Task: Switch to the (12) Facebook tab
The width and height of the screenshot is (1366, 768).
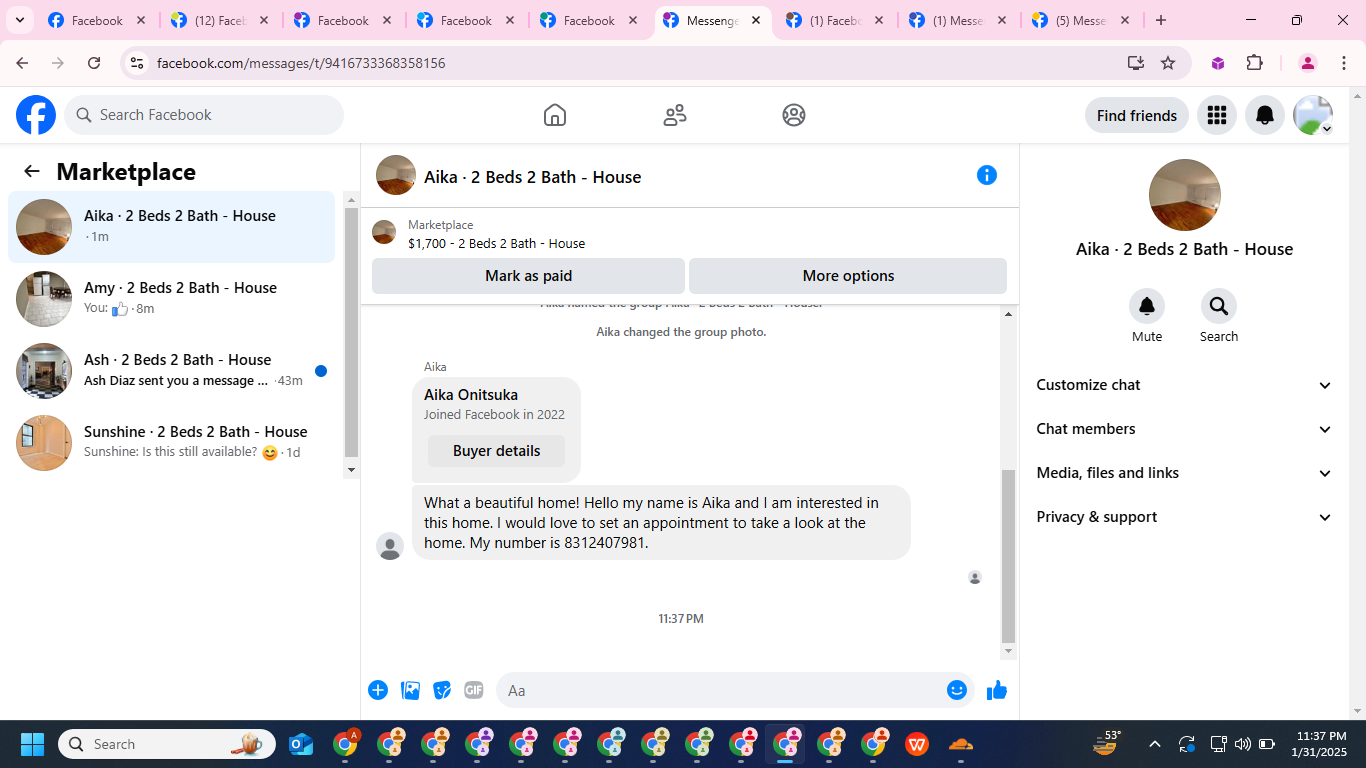Action: 219,20
